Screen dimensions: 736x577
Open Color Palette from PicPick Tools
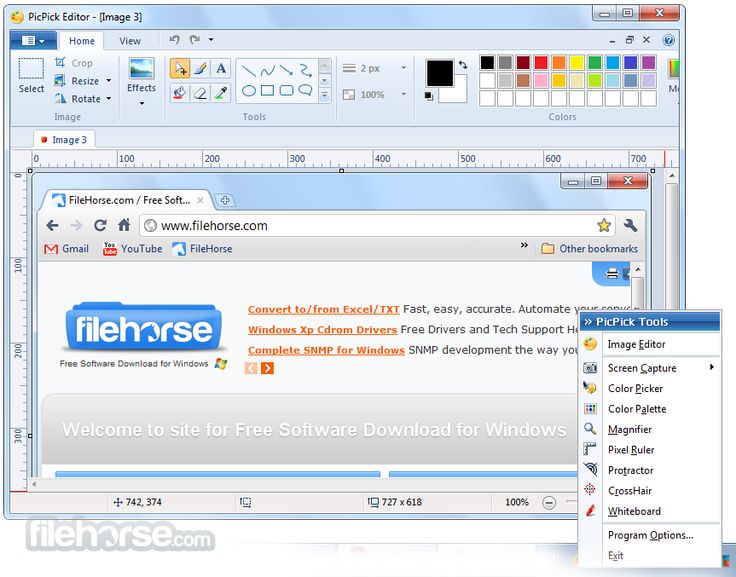(x=650, y=409)
